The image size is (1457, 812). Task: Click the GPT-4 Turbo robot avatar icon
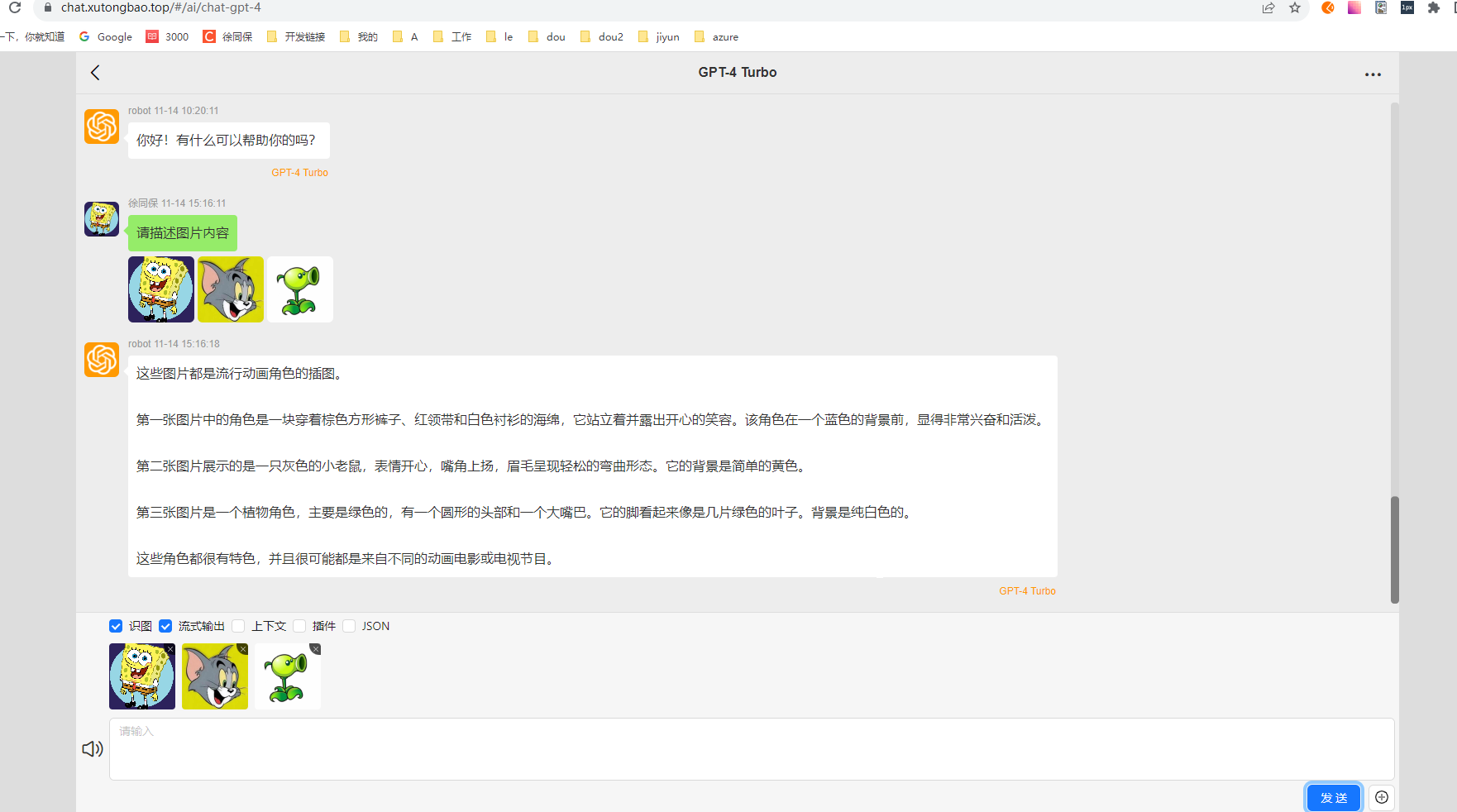(x=101, y=126)
